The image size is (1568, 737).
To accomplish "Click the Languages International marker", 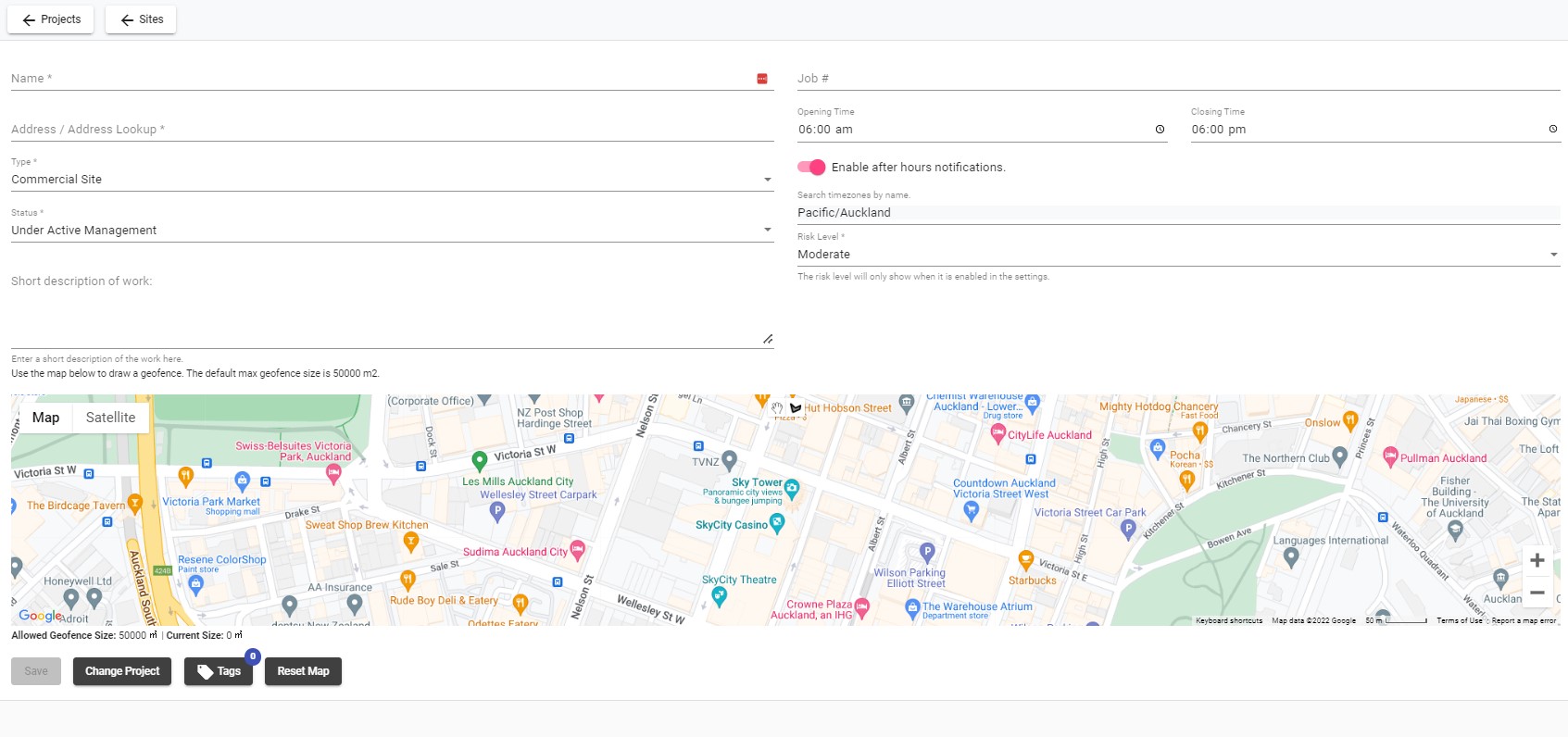I will click(x=1291, y=558).
